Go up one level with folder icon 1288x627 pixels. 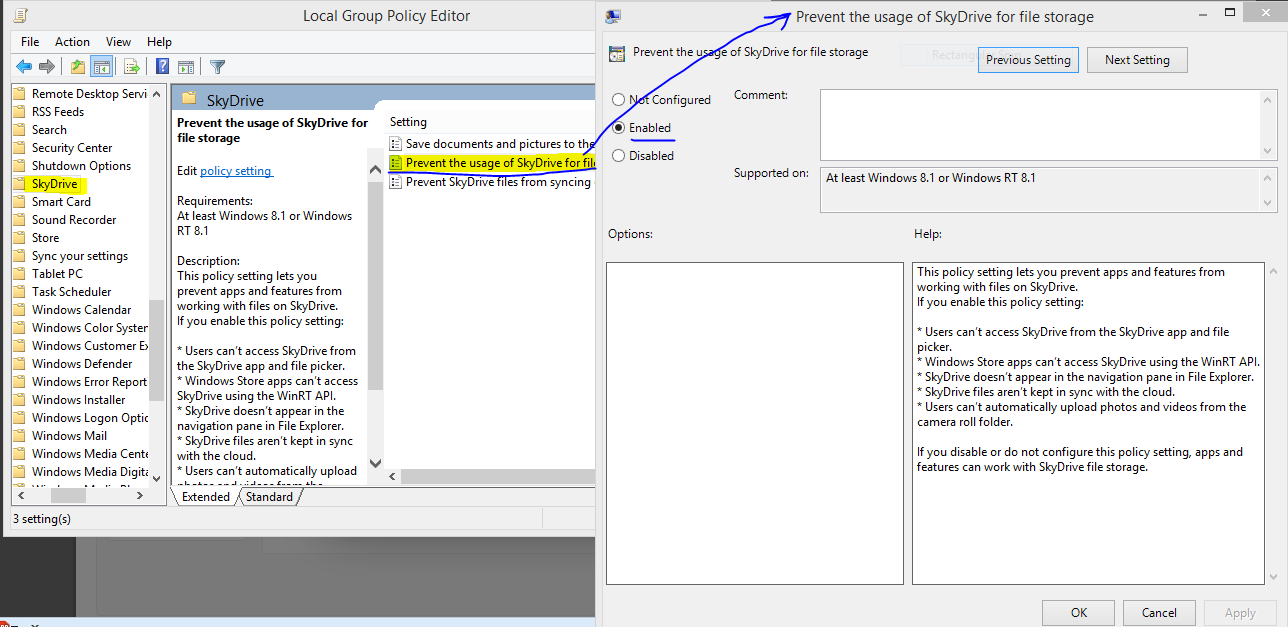78,67
